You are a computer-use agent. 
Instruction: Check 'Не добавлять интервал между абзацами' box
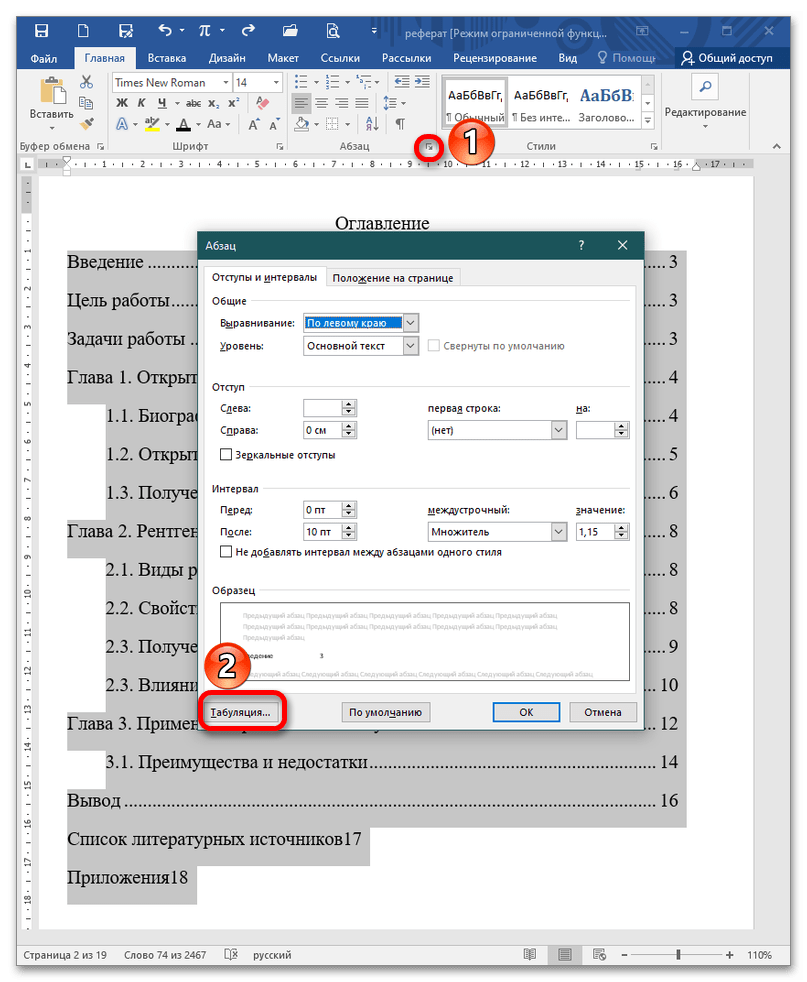tap(226, 552)
